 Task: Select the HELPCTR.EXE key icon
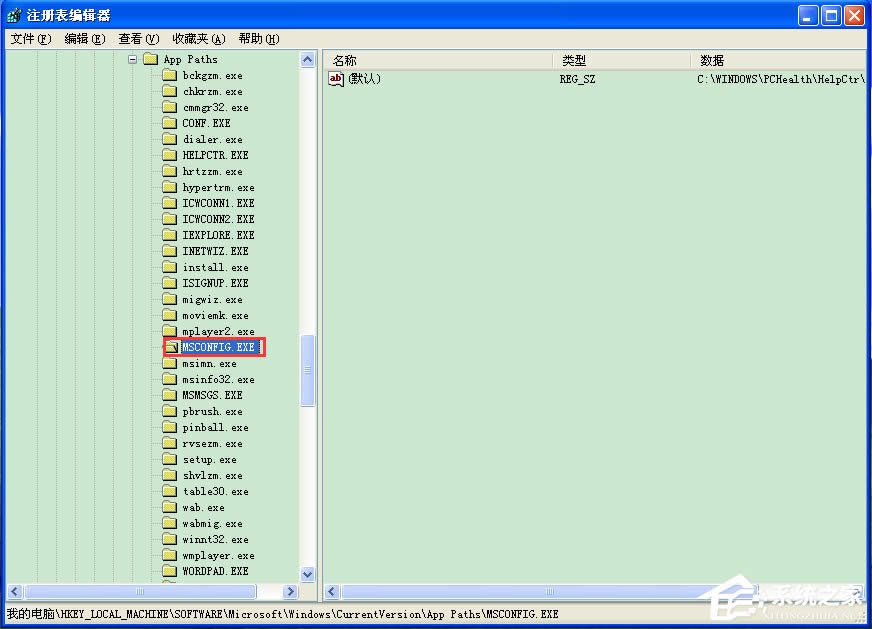[171, 155]
